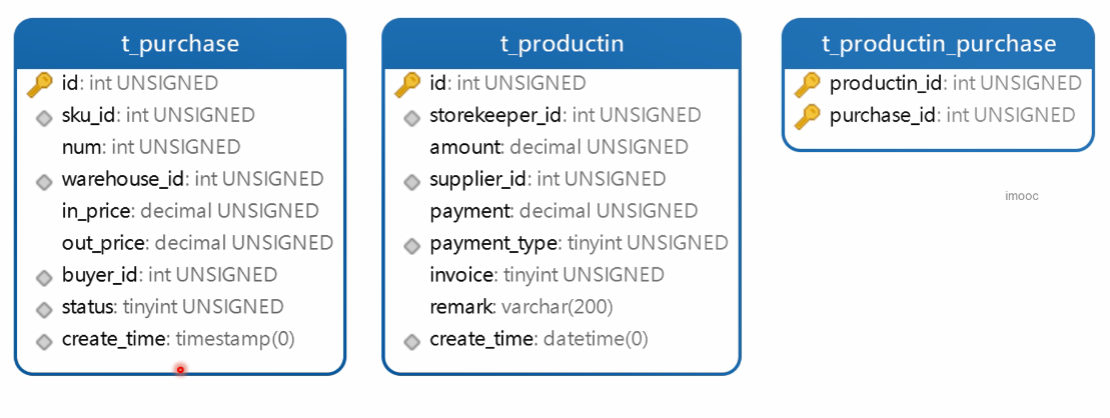This screenshot has width=1110, height=418.
Task: Click the key icon beside t_productin id
Action: (408, 85)
